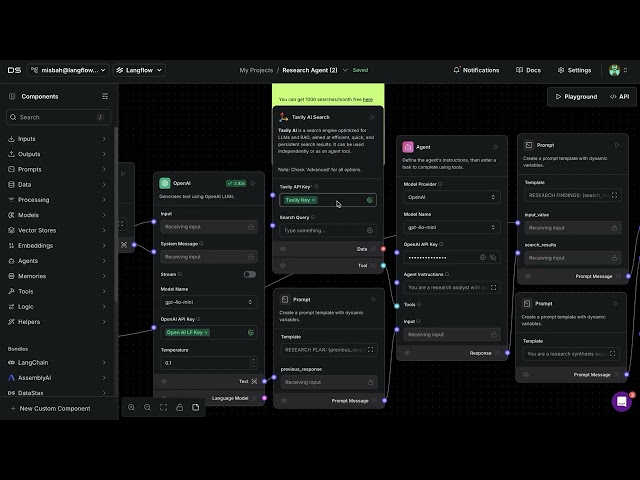Click the Components panel sidebar icon

coord(12,96)
